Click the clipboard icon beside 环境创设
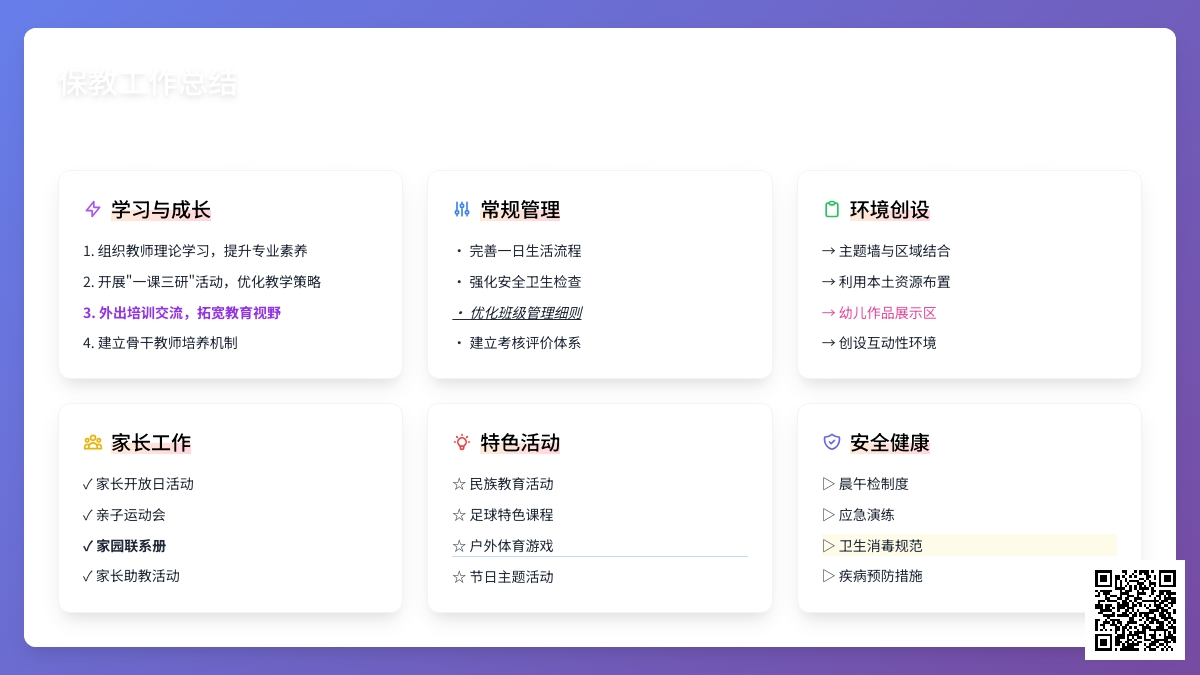The image size is (1200, 675). click(x=831, y=209)
